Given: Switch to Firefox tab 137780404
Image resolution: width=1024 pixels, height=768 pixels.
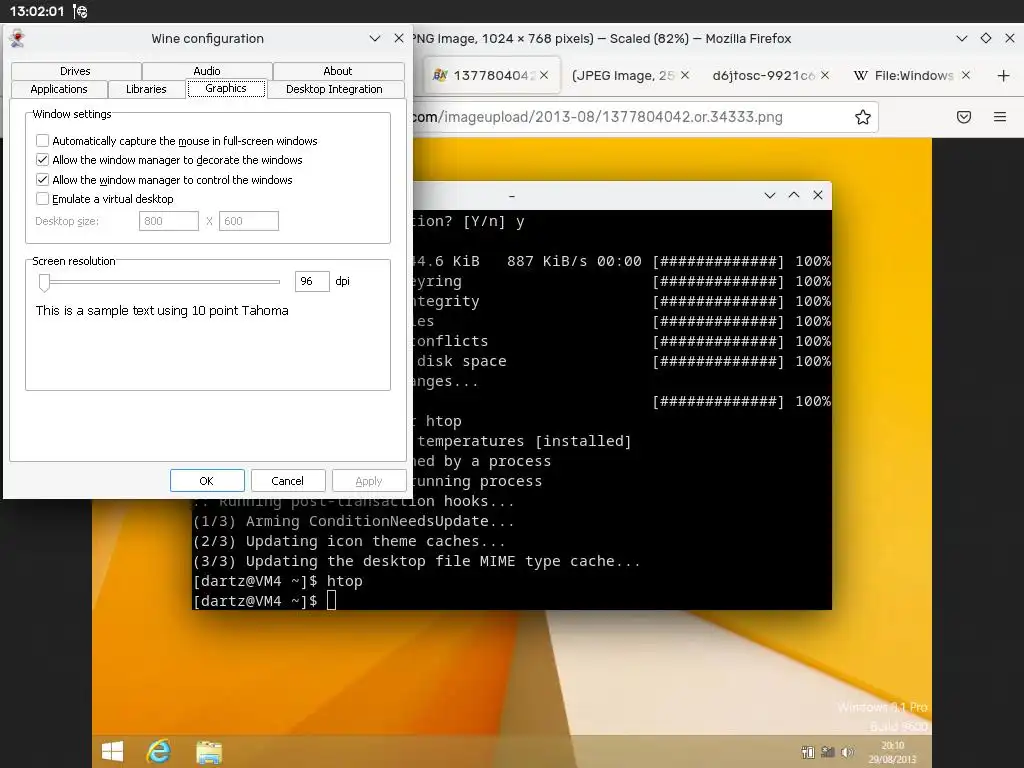Looking at the screenshot, I should click(x=490, y=76).
